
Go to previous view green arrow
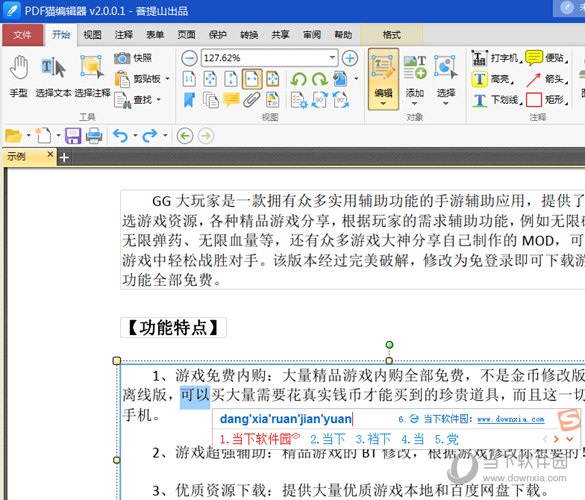click(185, 136)
